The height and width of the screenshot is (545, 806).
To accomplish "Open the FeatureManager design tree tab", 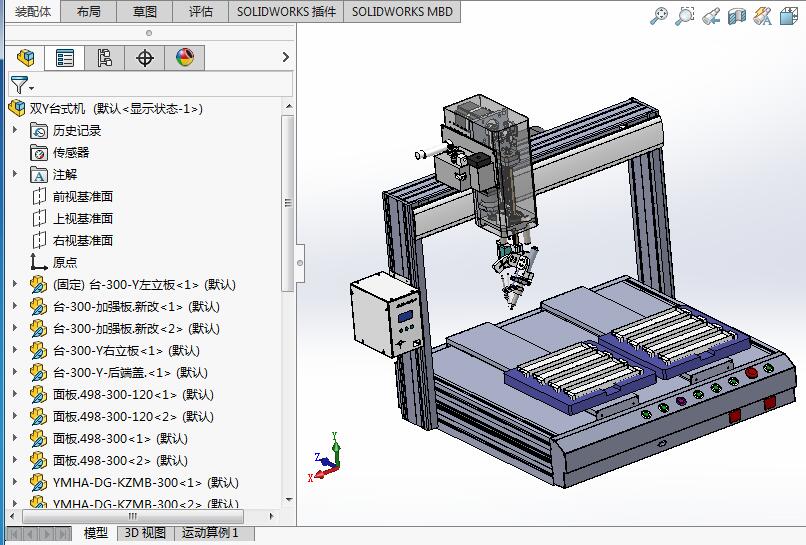I will 25,58.
